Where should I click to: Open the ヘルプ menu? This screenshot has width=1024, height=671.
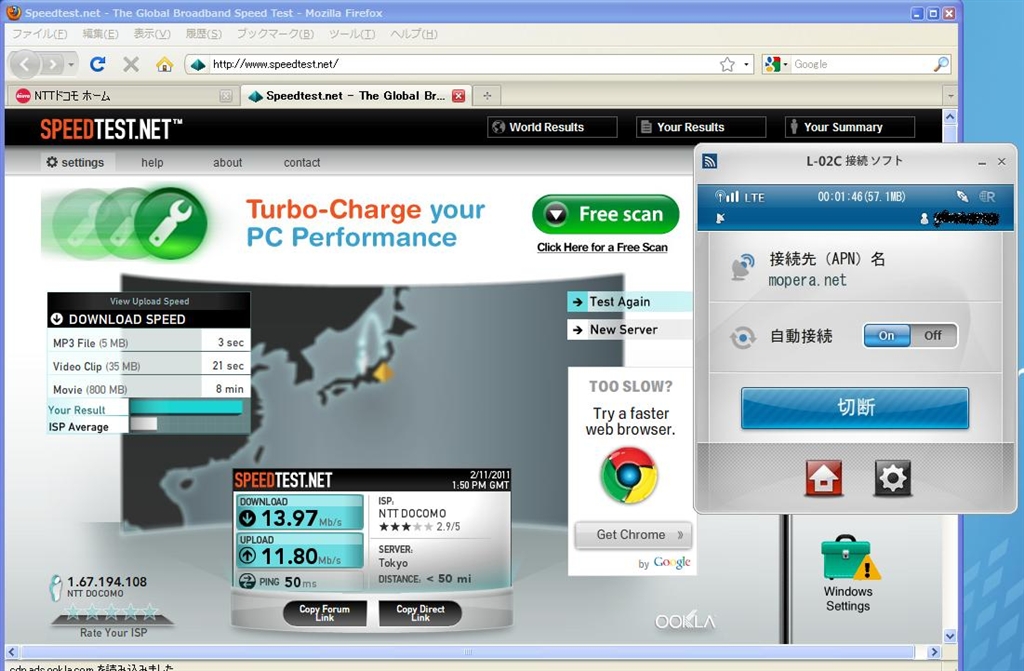413,33
